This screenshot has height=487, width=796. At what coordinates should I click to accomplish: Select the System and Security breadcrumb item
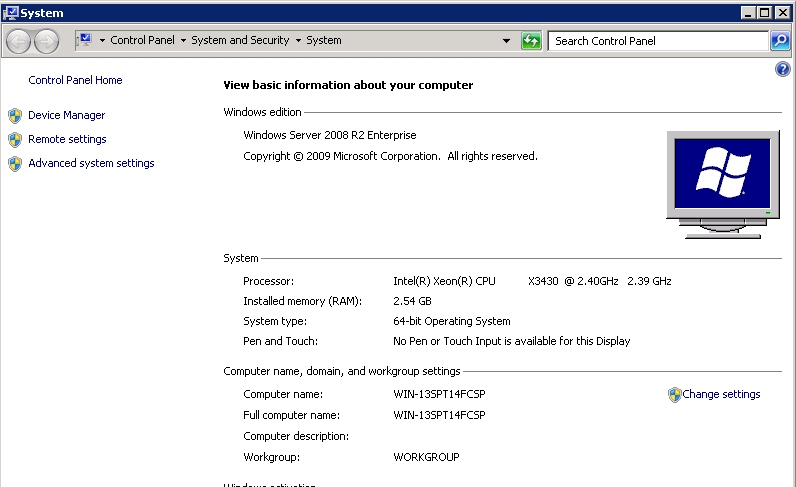click(x=240, y=41)
